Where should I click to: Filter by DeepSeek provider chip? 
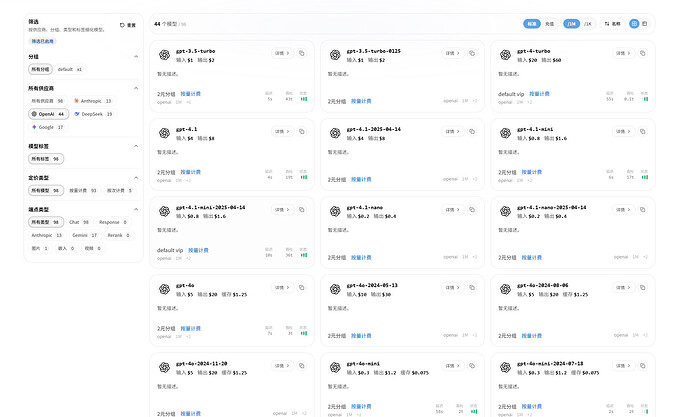point(93,114)
